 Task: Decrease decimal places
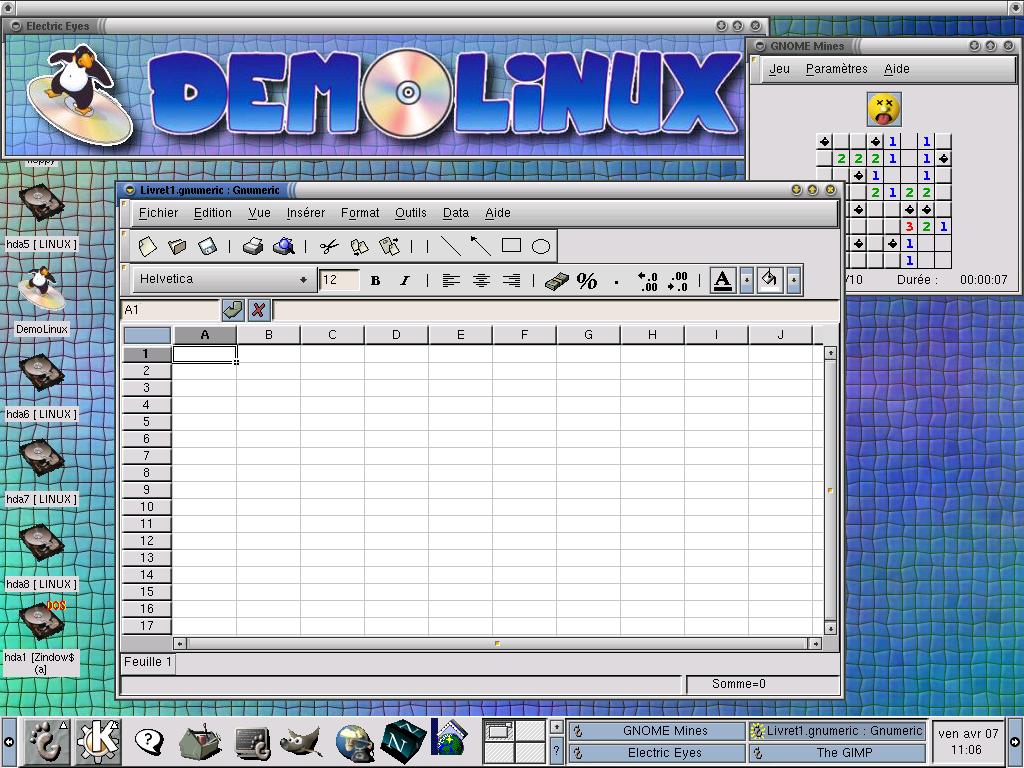(x=678, y=281)
